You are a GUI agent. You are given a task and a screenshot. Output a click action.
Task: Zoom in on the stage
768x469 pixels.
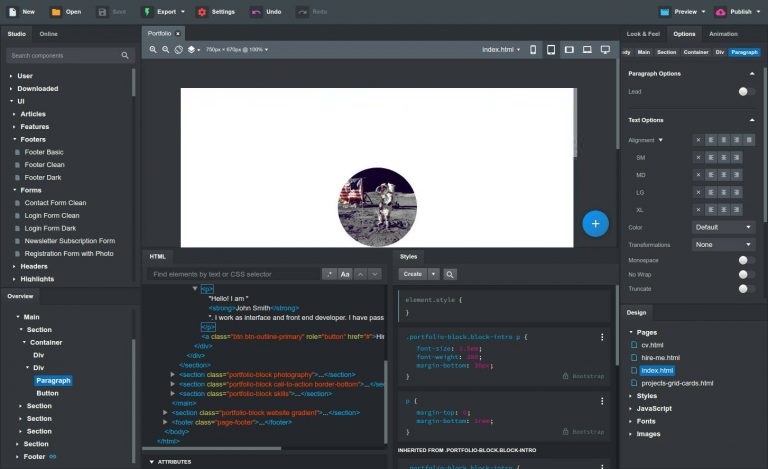tap(153, 49)
